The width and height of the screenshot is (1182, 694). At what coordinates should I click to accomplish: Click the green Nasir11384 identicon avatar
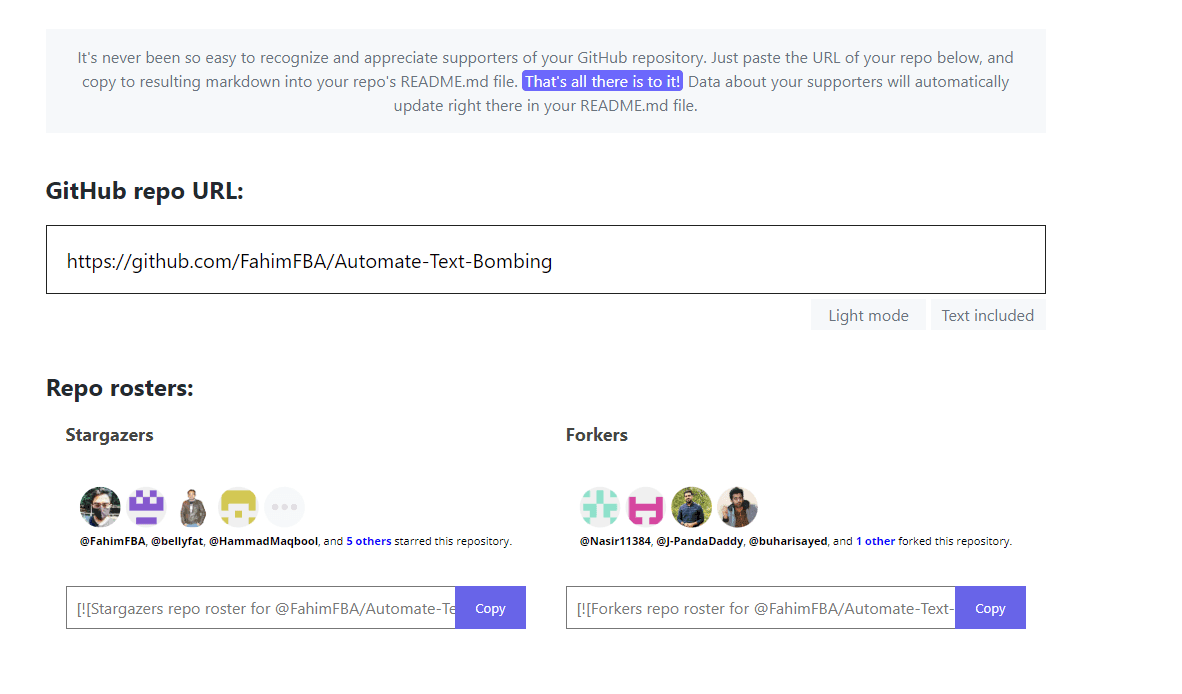[x=600, y=507]
